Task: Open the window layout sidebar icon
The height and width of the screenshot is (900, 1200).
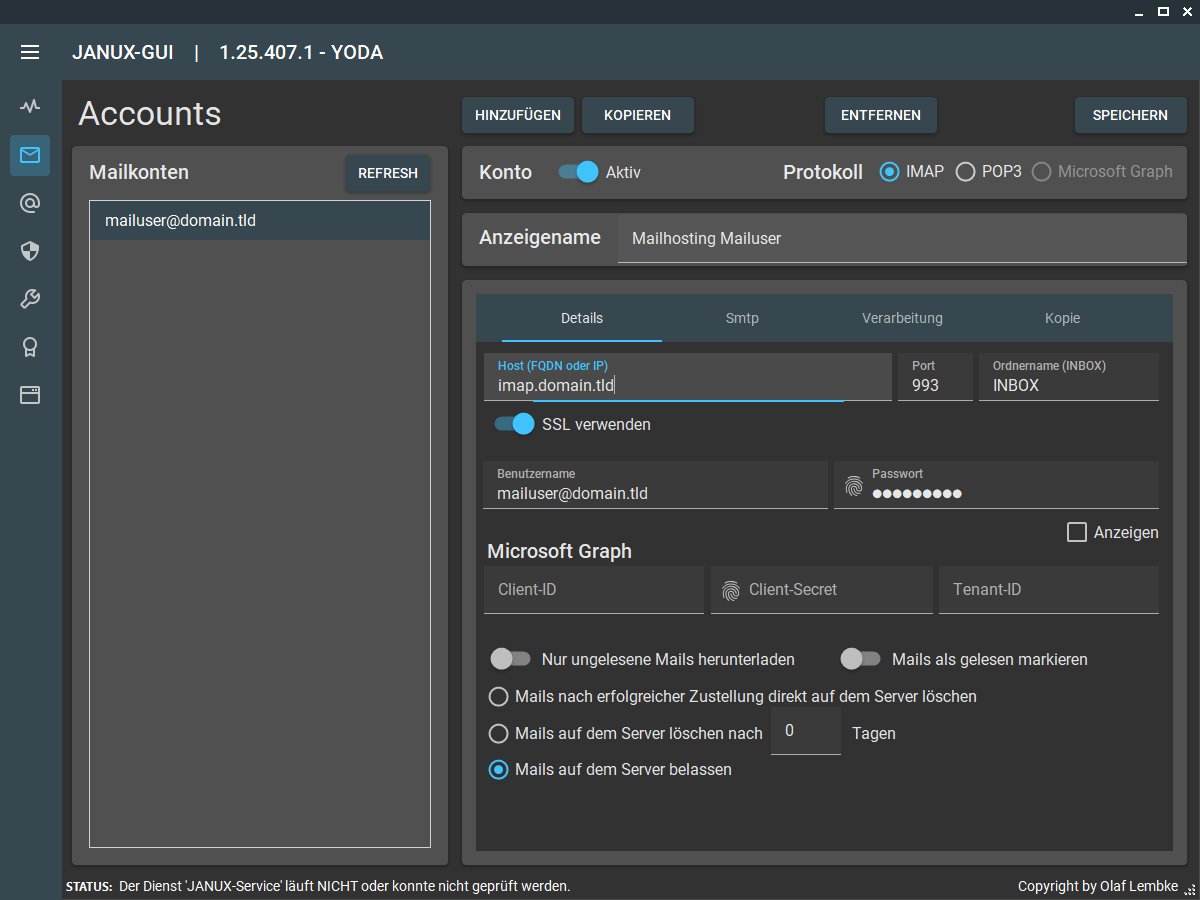Action: pos(30,395)
